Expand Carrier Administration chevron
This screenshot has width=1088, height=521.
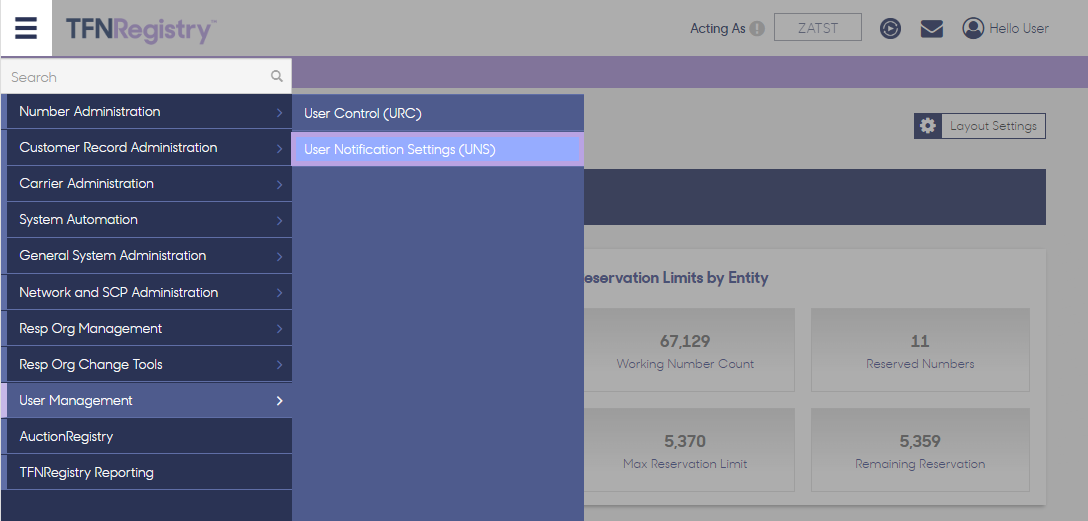[x=279, y=185]
